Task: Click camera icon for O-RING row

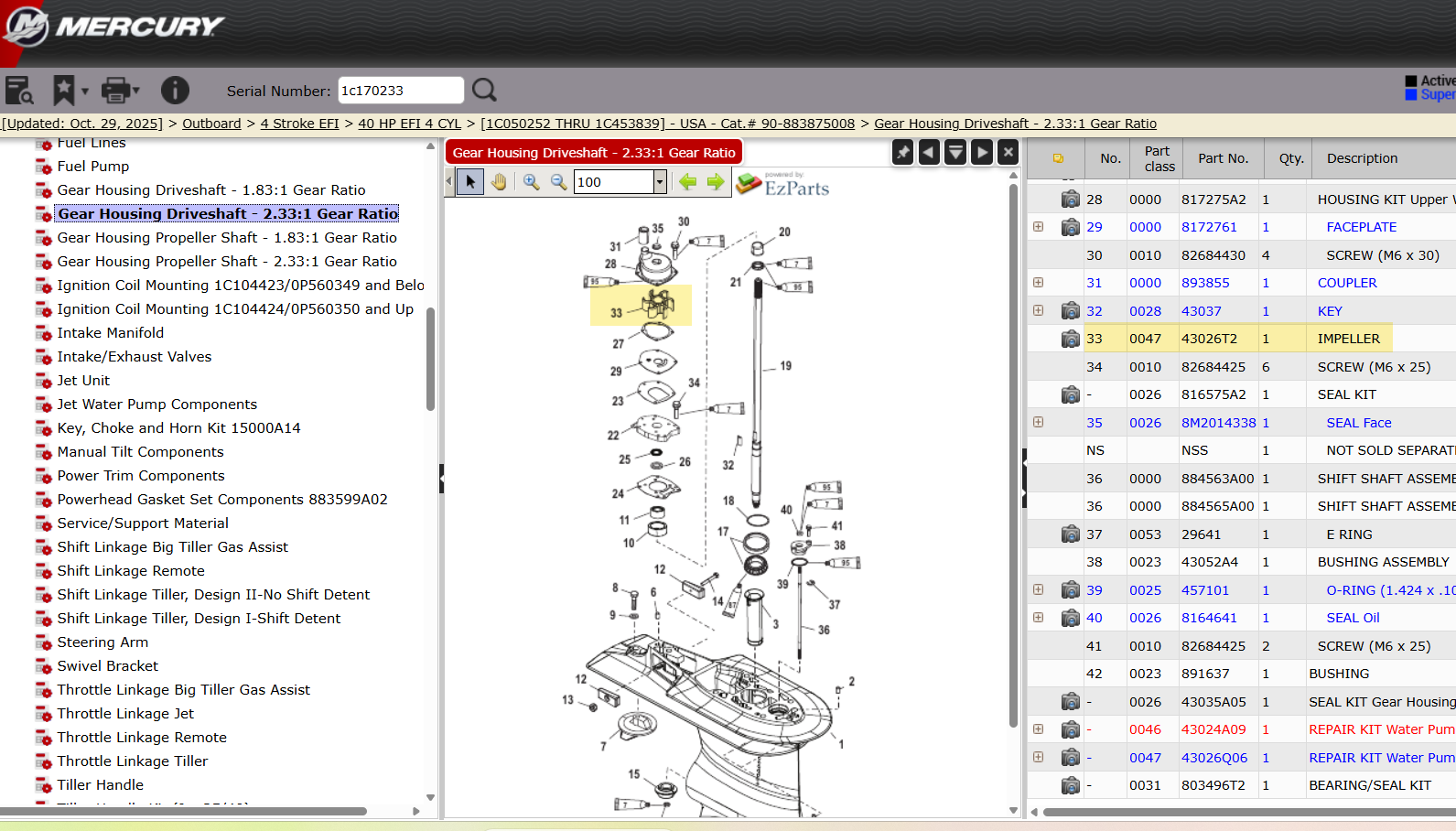Action: (1070, 590)
